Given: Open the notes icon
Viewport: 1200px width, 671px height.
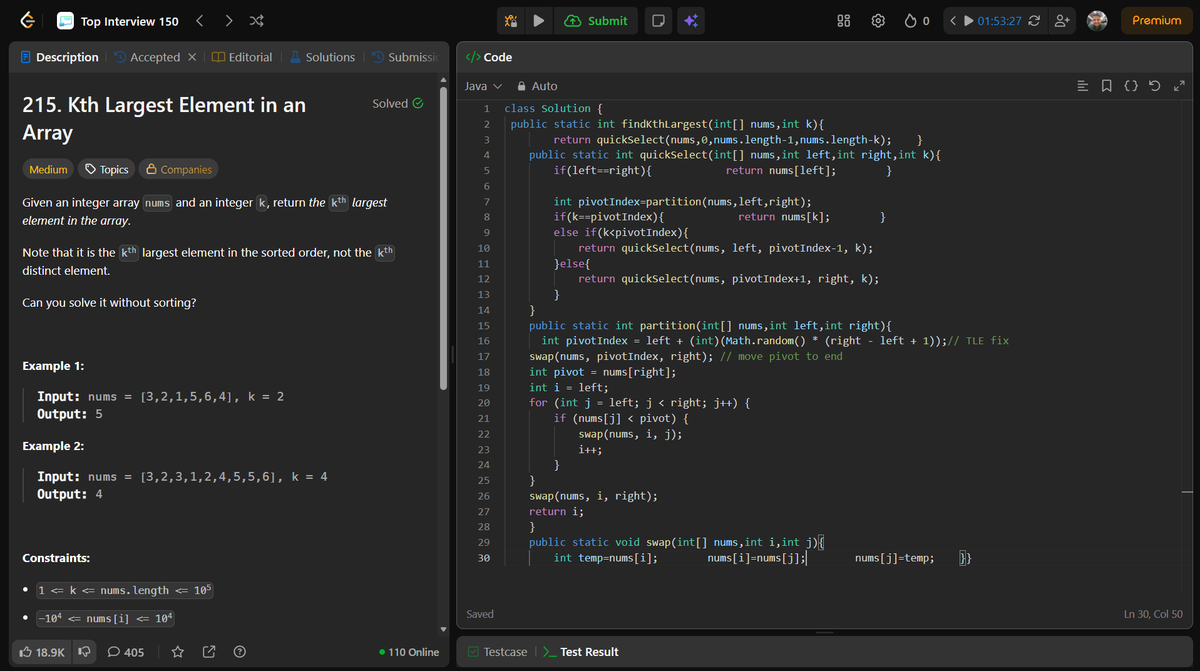Looking at the screenshot, I should click(658, 21).
